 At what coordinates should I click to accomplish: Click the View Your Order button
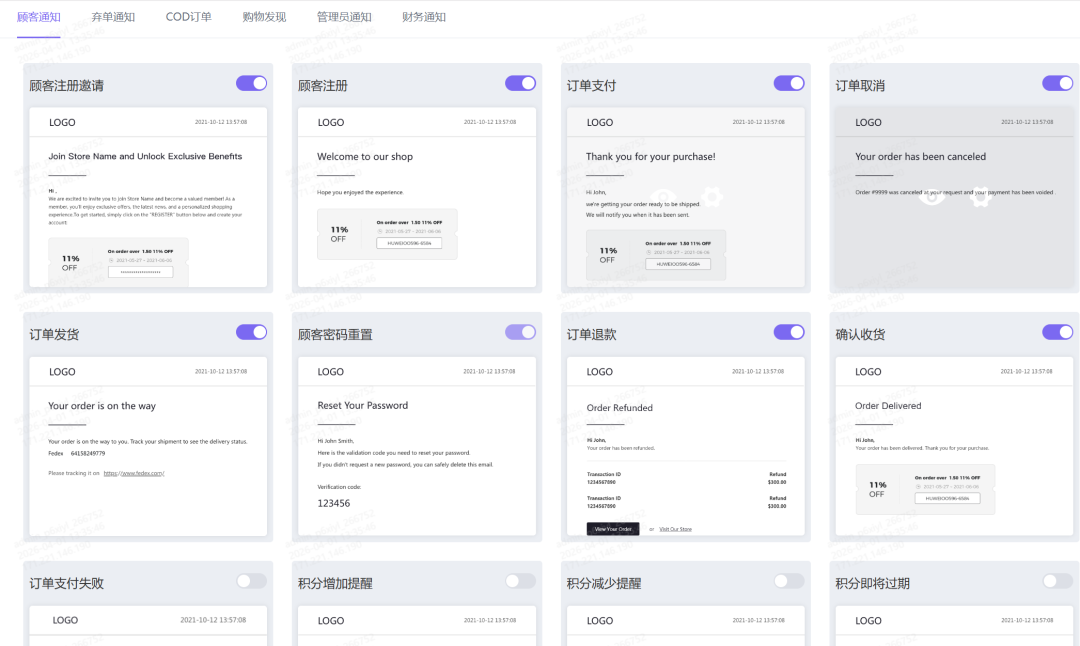613,528
